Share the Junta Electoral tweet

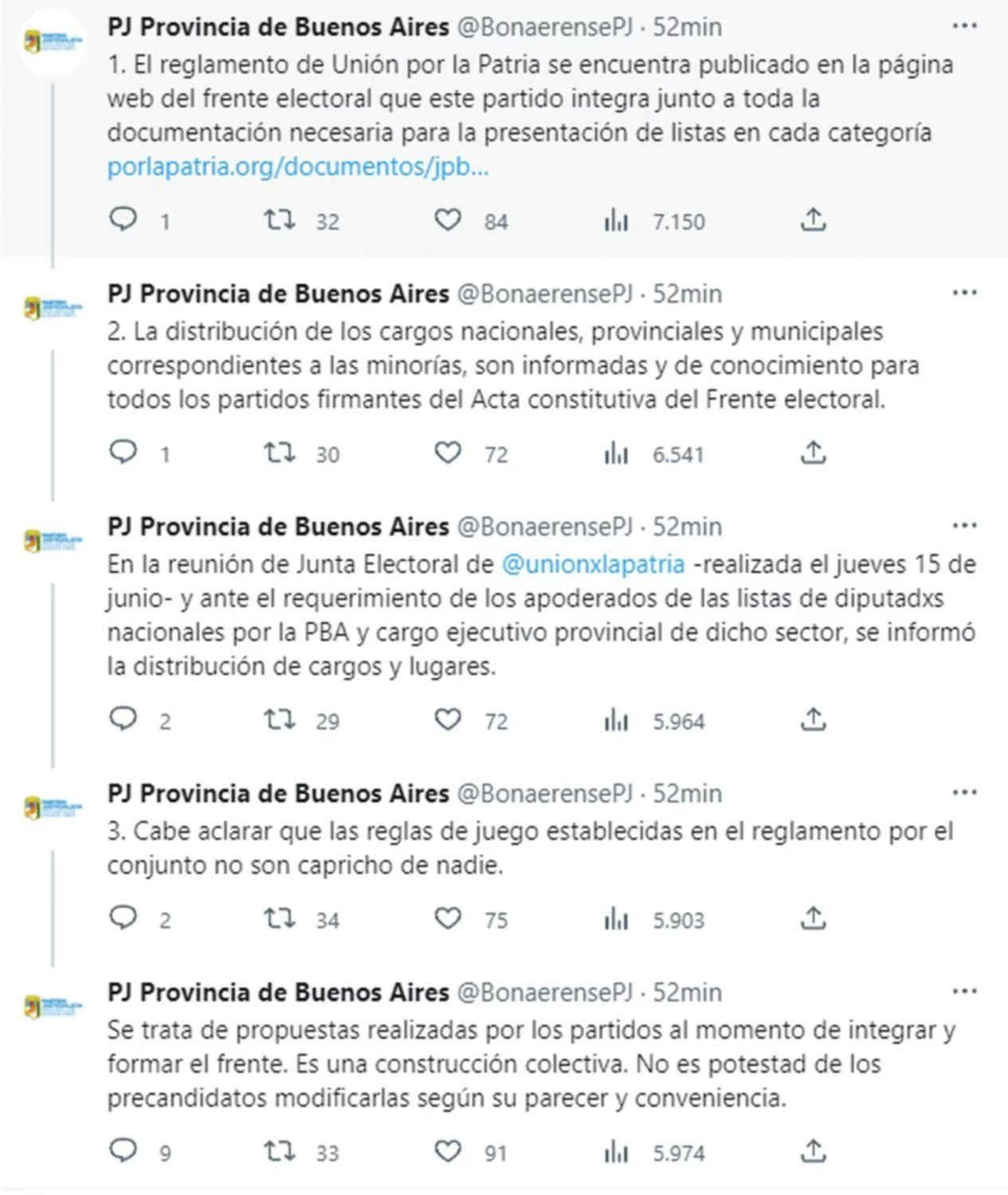(812, 719)
